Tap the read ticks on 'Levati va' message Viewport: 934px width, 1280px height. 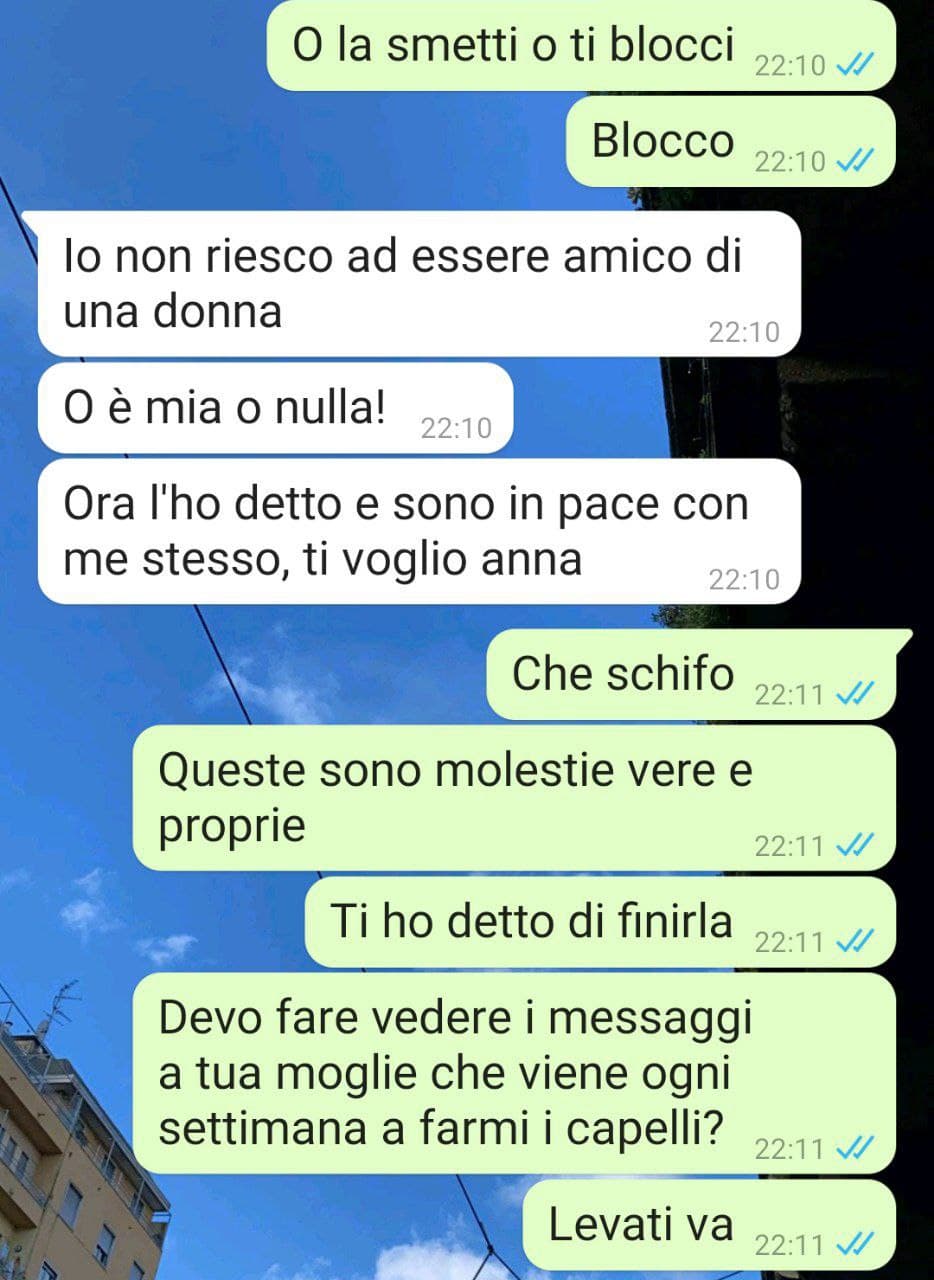[855, 1245]
